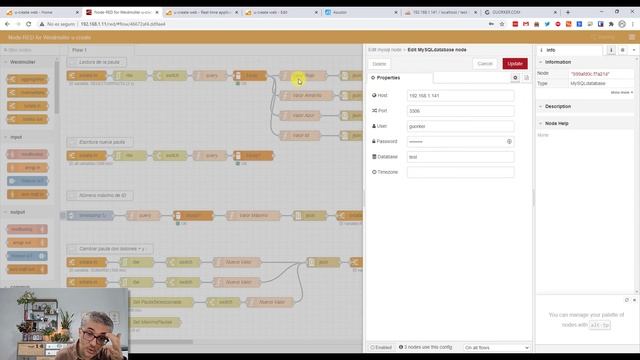Click 'valor Amarillo' function node

[306, 96]
